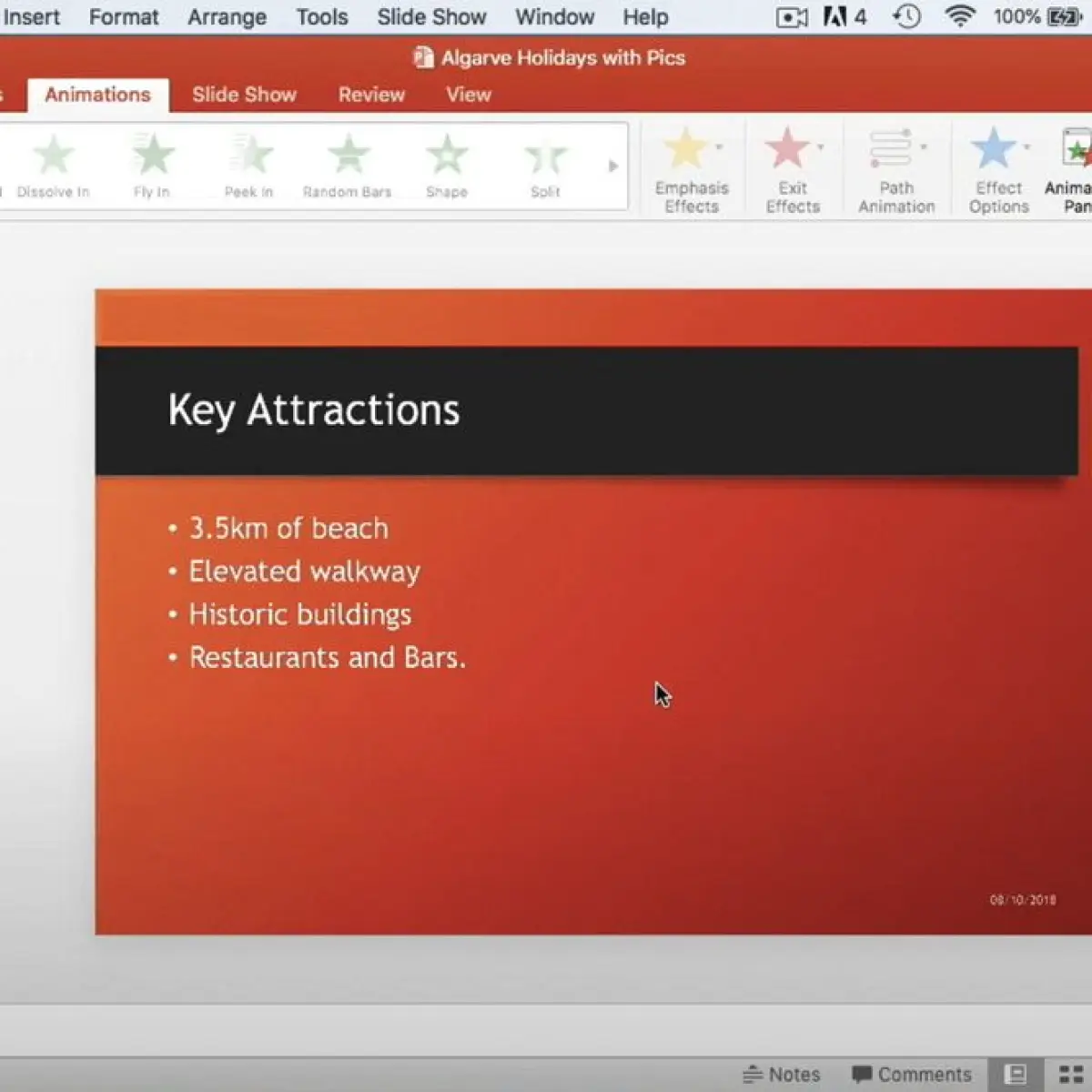Switch to Slide Sorter view icon
Screen dimensions: 1092x1092
point(1071,1075)
